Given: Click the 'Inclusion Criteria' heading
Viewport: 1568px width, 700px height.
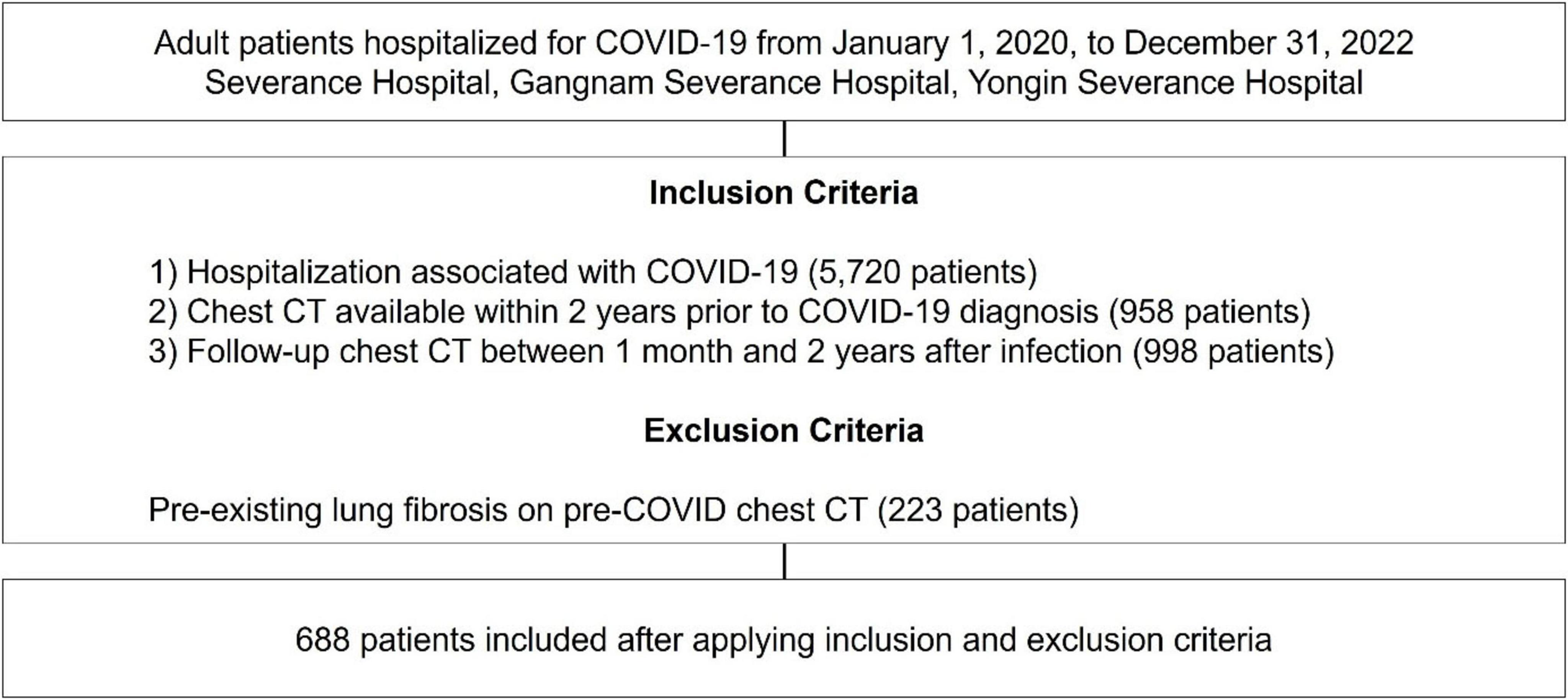Looking at the screenshot, I should [783, 193].
